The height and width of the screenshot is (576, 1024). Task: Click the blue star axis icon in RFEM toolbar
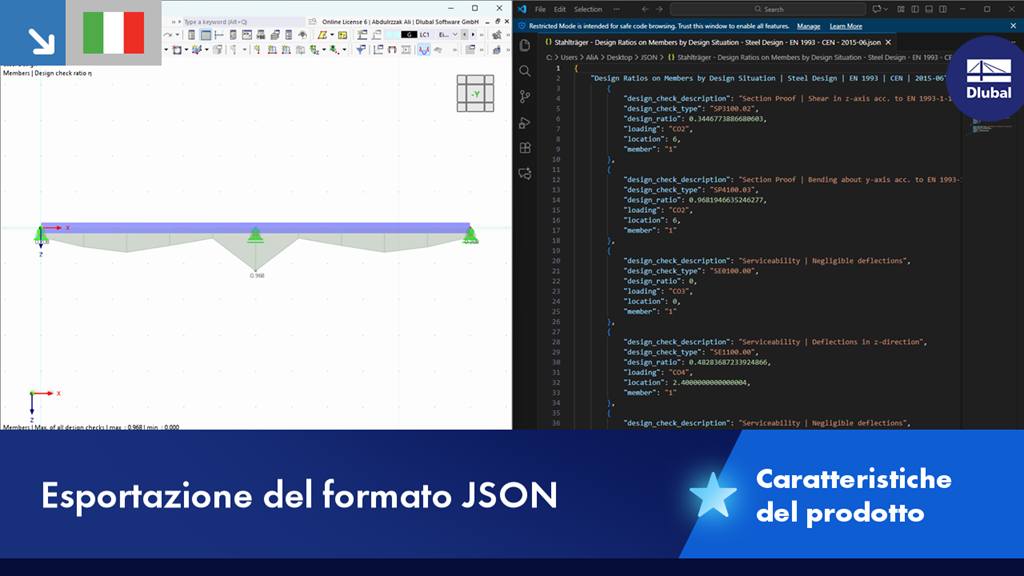[197, 50]
